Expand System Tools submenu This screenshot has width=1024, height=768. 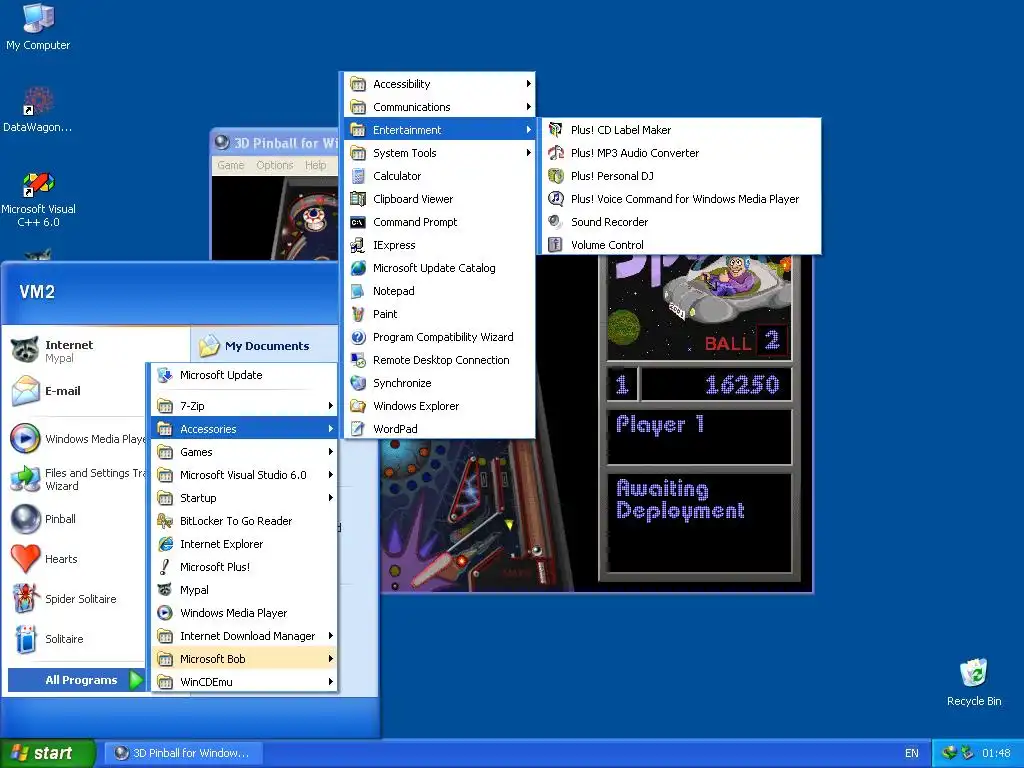pyautogui.click(x=440, y=153)
